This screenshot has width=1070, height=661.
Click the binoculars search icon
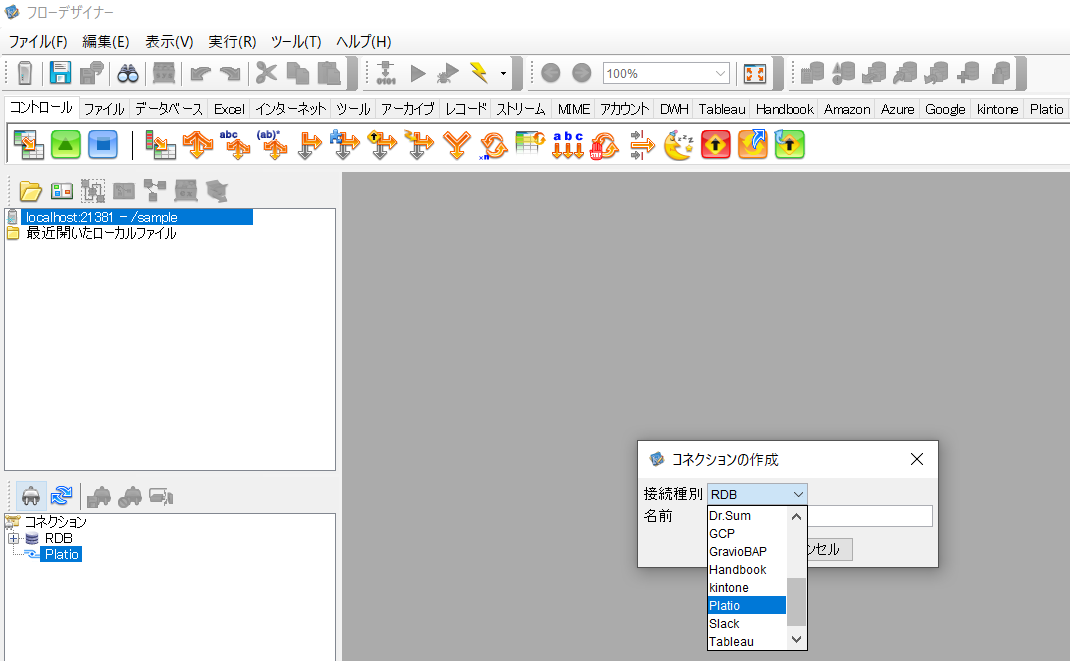point(128,73)
